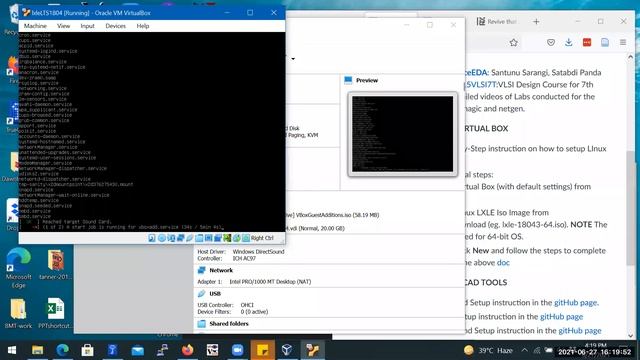
Task: Click the Preview section header
Action: click(367, 80)
